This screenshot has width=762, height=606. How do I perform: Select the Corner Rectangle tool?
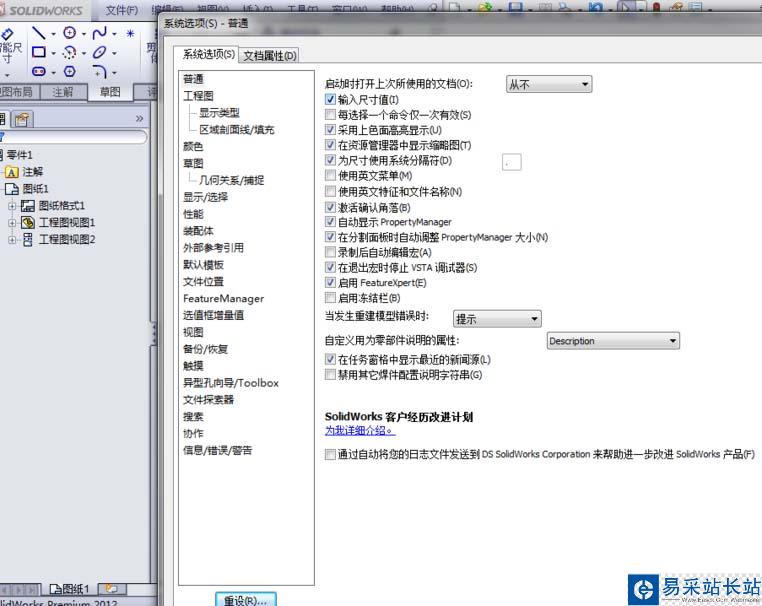[39, 52]
